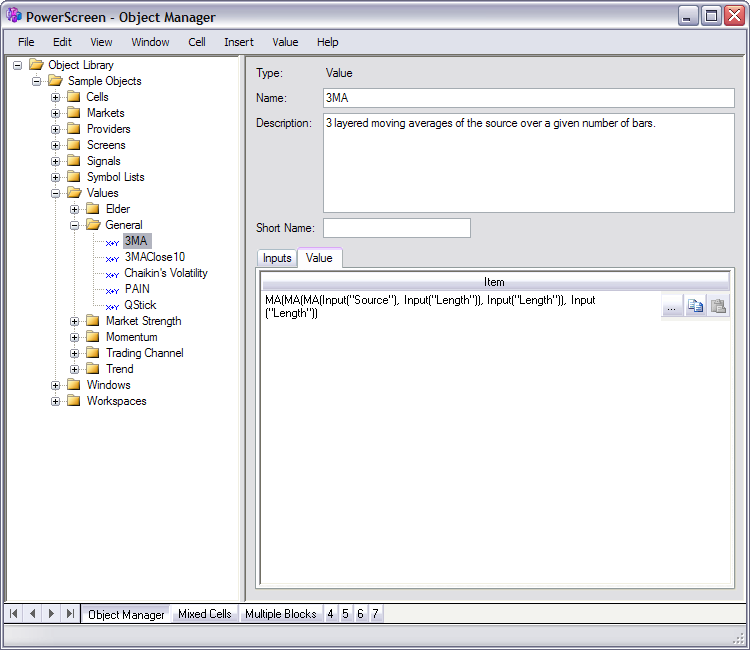Expand the Momentum folder

click(x=75, y=337)
